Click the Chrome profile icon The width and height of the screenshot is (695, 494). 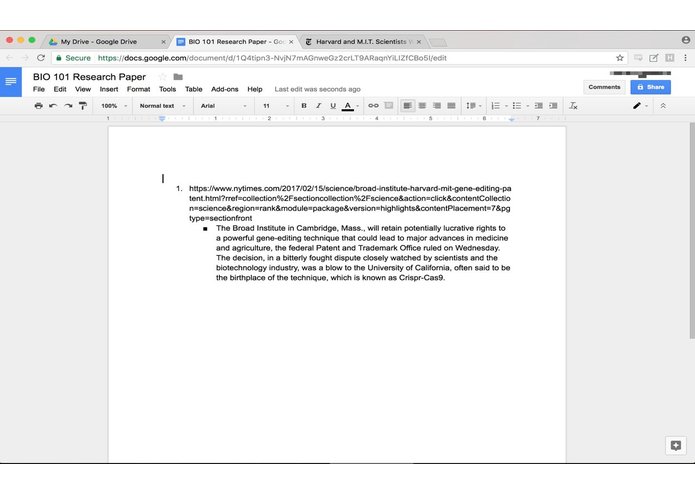click(x=686, y=40)
